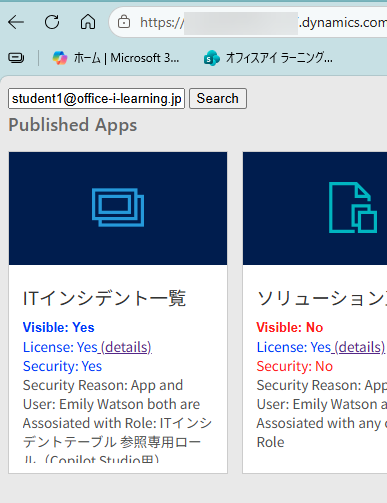Open the browser home page icon
This screenshot has height=503, width=387.
[88, 22]
